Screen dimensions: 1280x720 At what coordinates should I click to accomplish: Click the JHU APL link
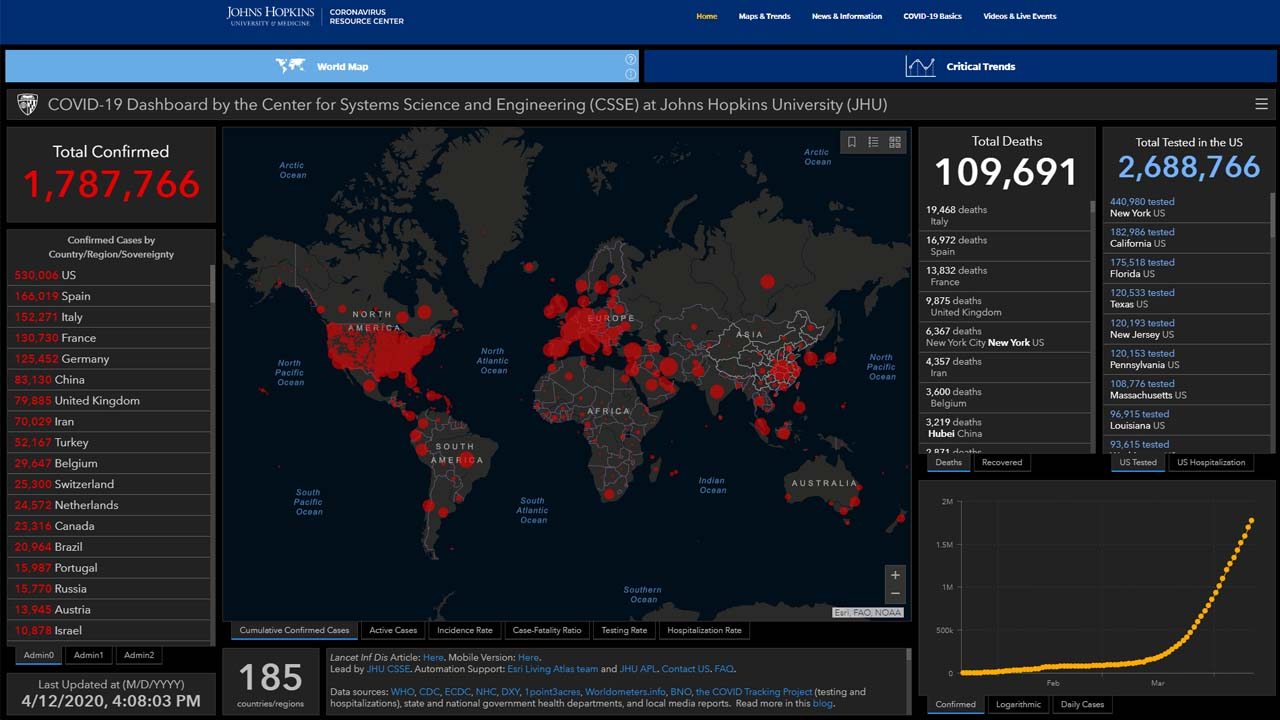[637, 669]
